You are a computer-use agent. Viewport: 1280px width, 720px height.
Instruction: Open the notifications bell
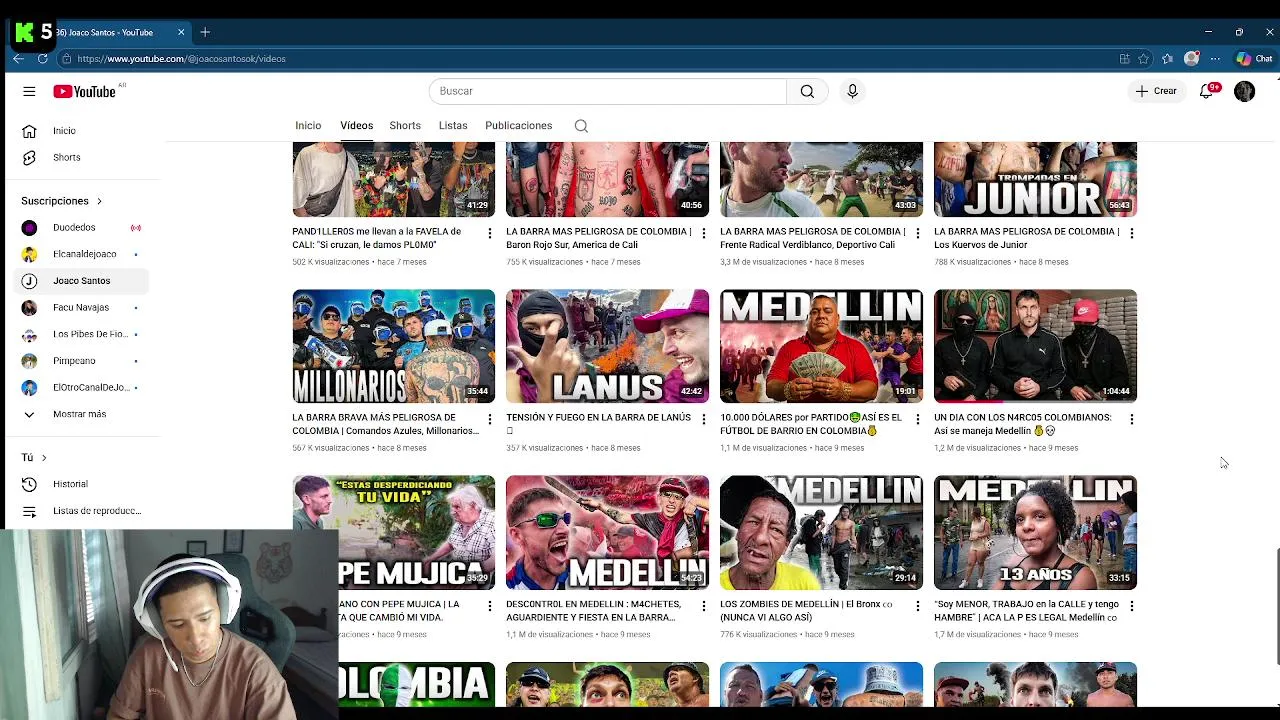point(1208,91)
